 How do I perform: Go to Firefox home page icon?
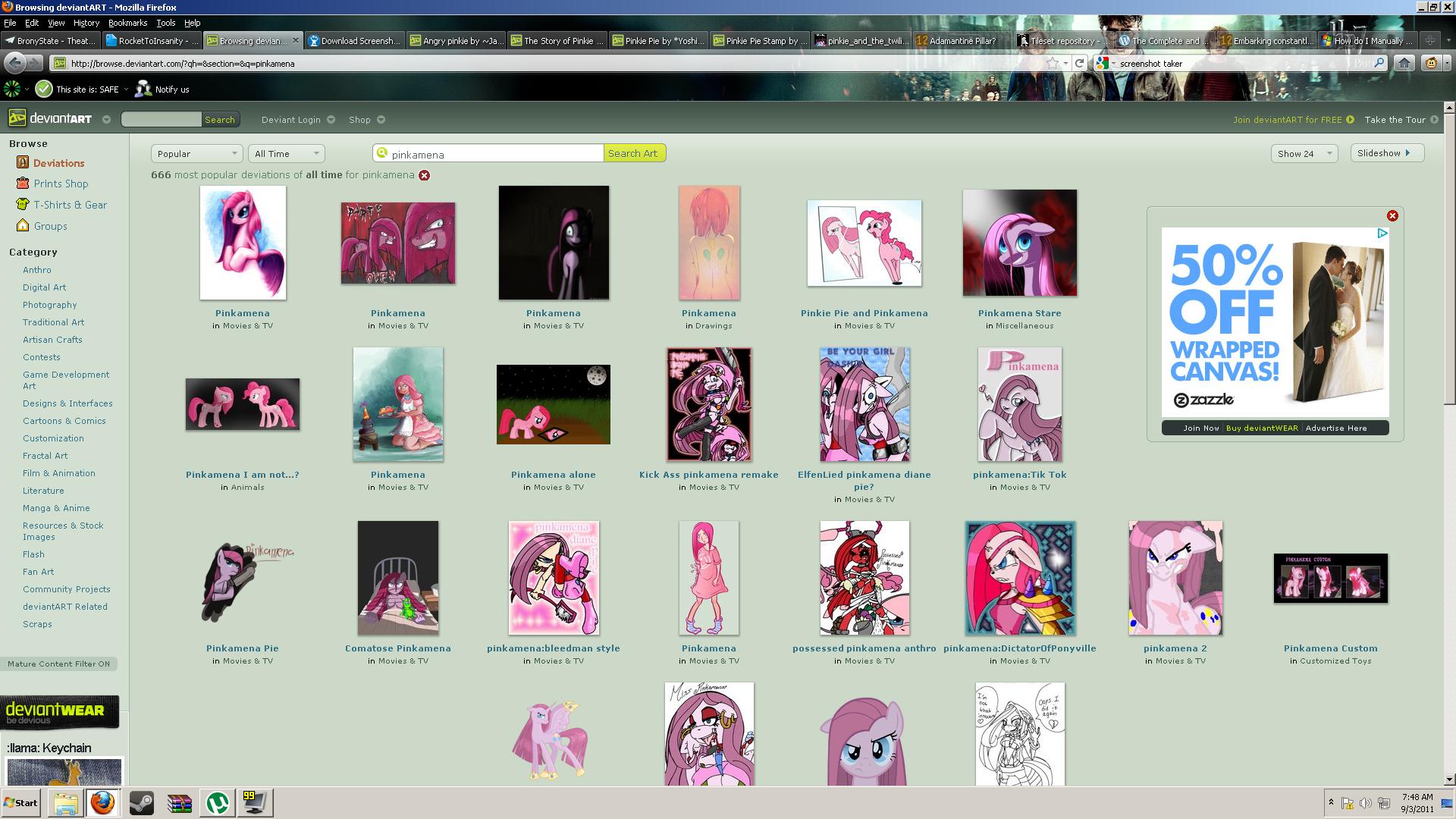[1404, 64]
